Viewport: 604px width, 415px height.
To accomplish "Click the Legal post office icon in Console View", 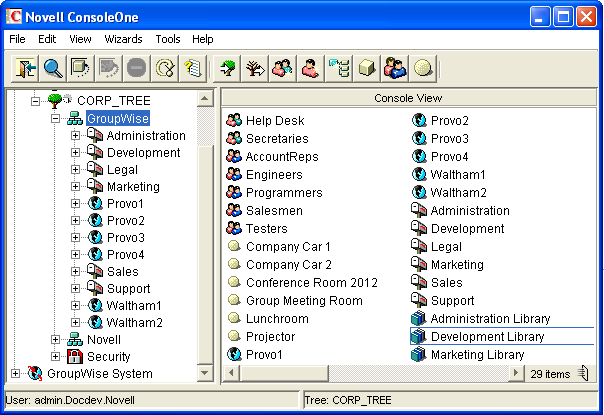I will click(419, 246).
